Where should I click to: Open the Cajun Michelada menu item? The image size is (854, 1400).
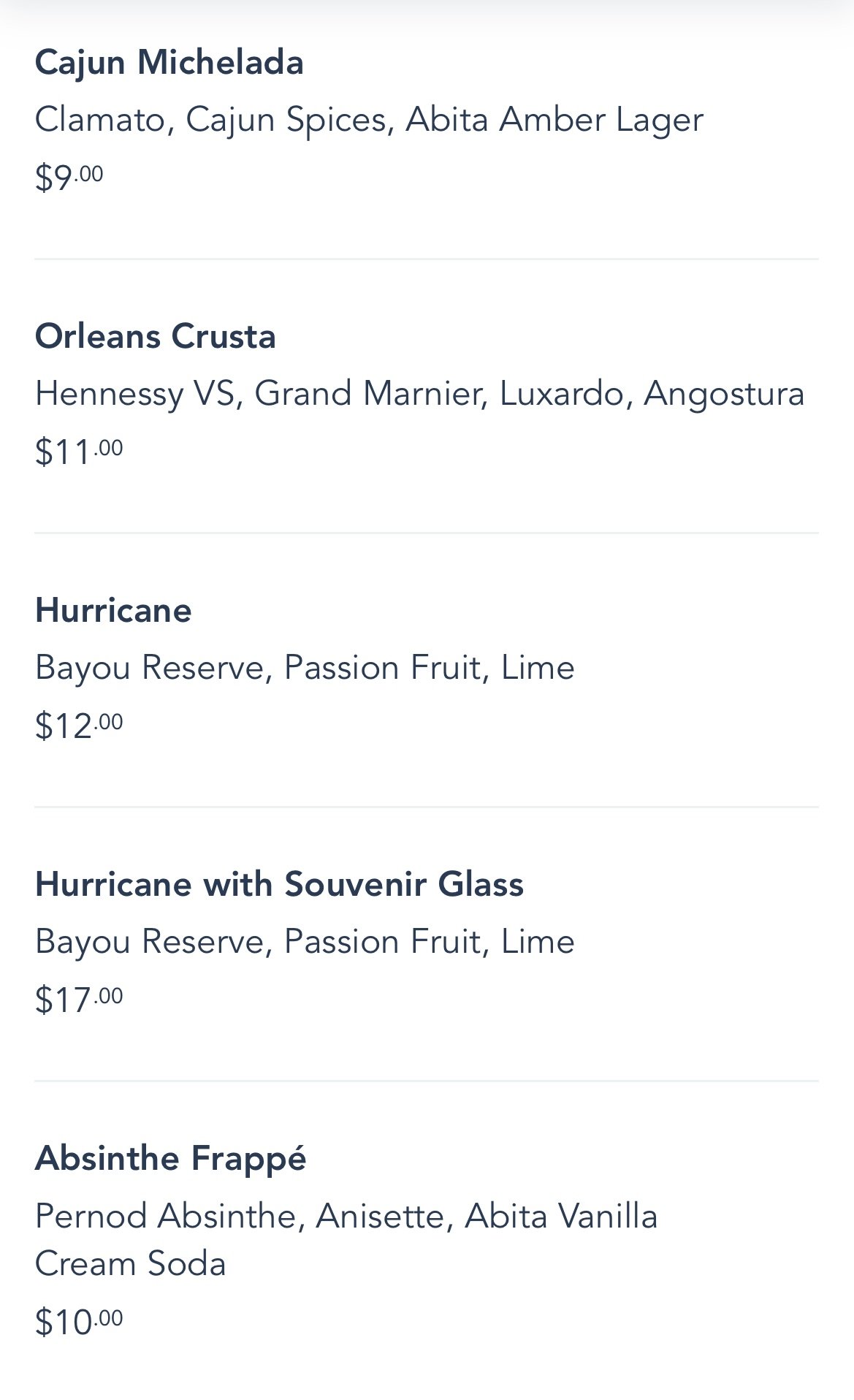tap(169, 62)
